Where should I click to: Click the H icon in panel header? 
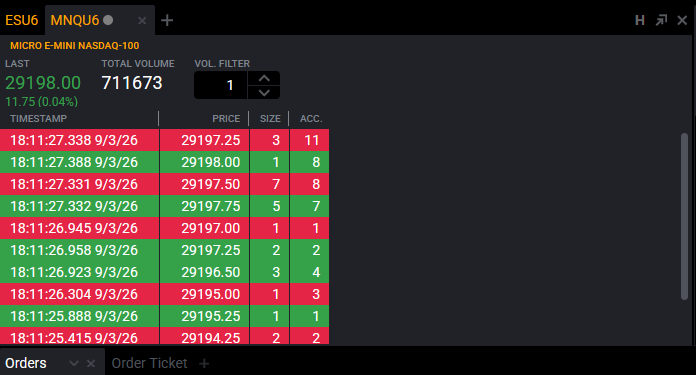(x=640, y=20)
